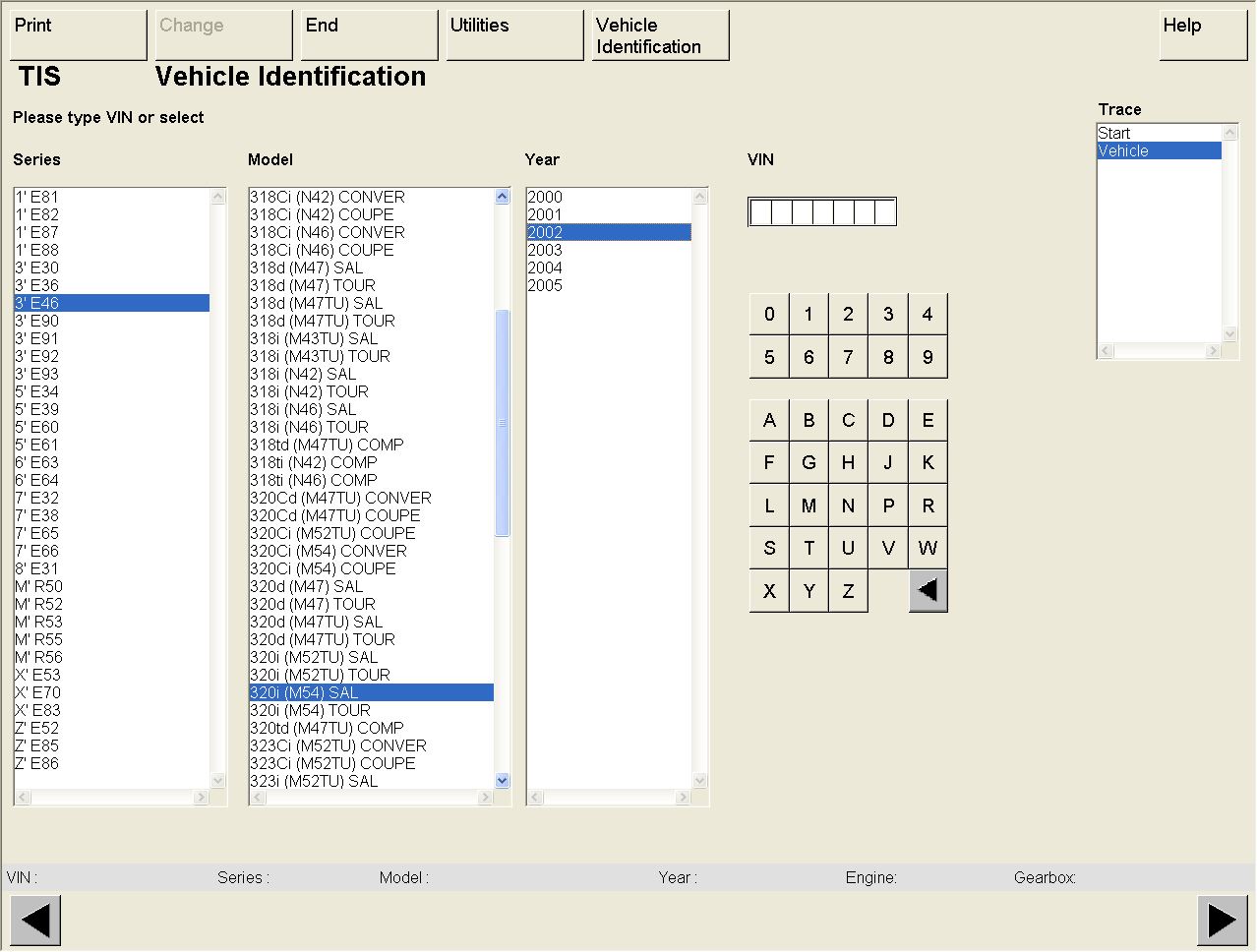Click the Model list scroll-up arrow
The width and height of the screenshot is (1257, 952).
click(503, 196)
